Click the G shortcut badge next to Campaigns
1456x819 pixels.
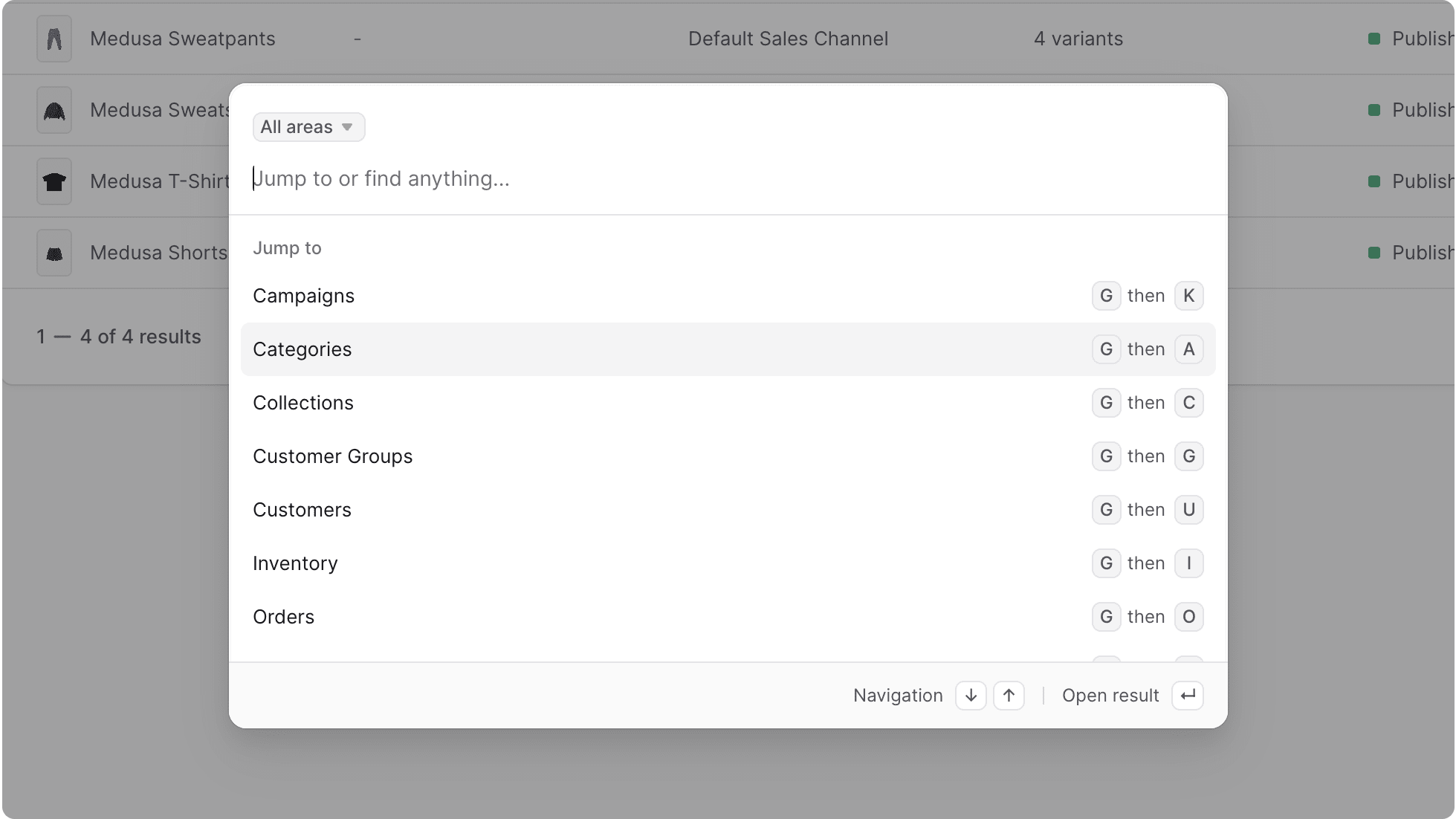(1106, 295)
